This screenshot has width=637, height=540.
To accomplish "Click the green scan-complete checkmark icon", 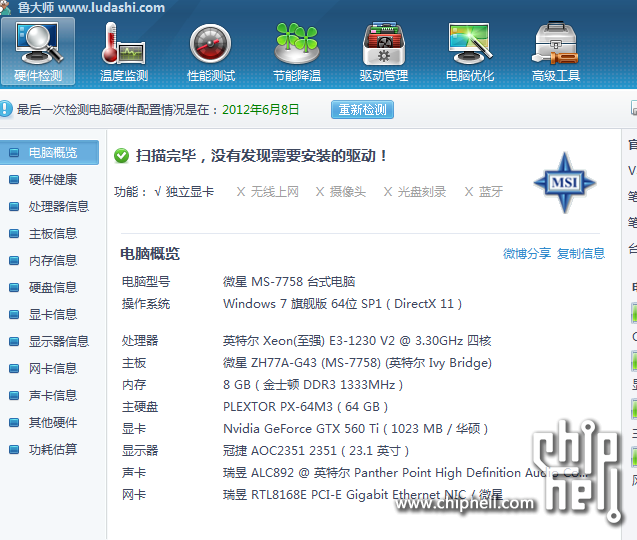I will point(121,156).
